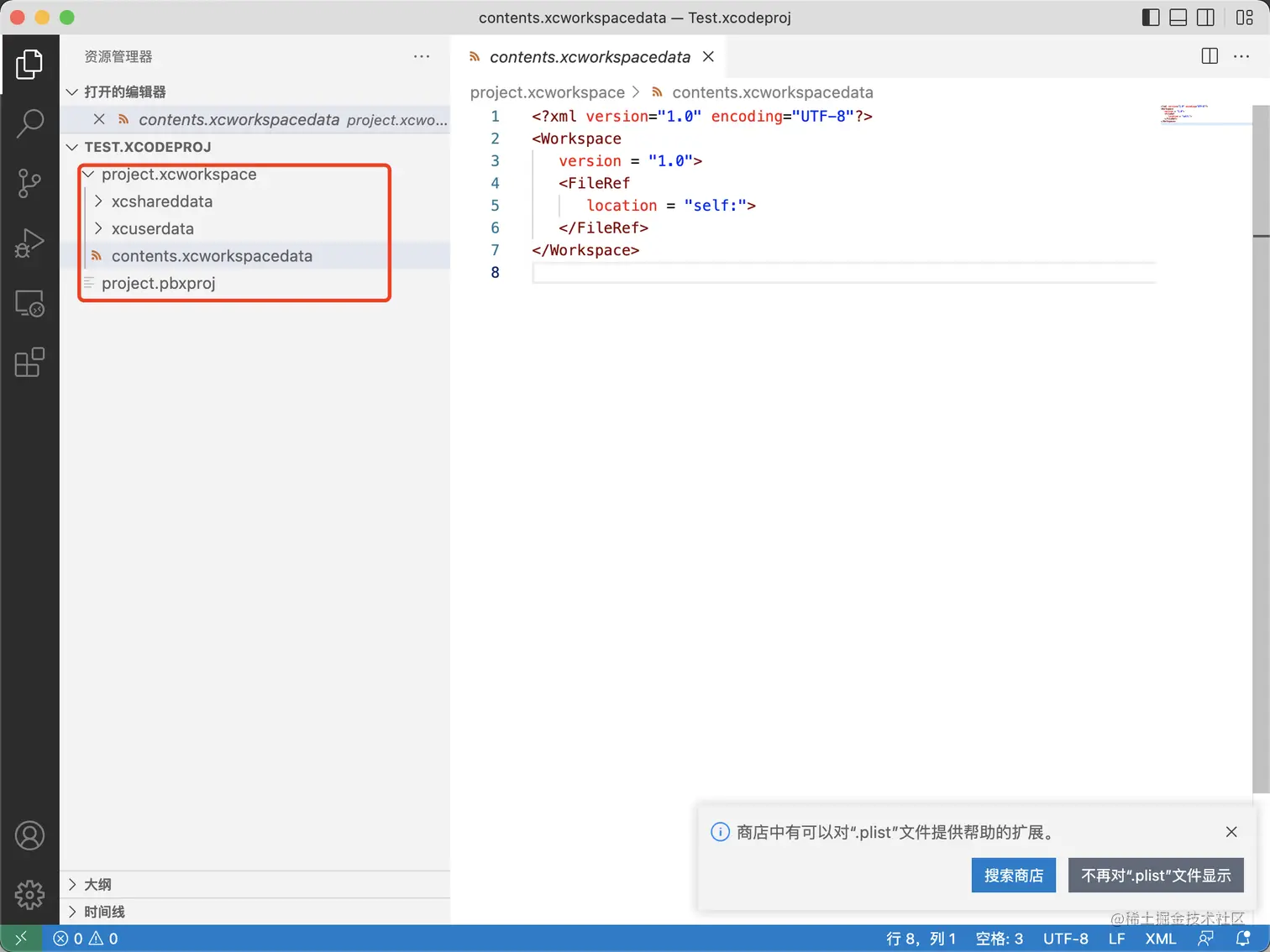1270x952 pixels.
Task: Open the Accounts menu icon
Action: [29, 835]
